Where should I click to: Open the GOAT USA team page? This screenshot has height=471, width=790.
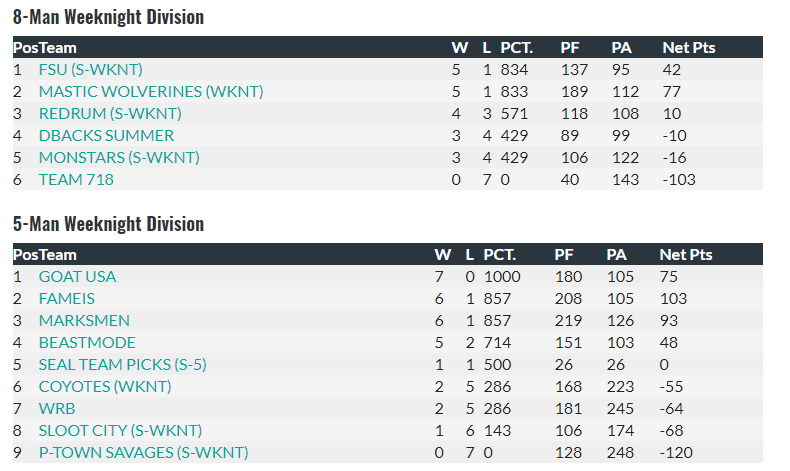pos(77,277)
